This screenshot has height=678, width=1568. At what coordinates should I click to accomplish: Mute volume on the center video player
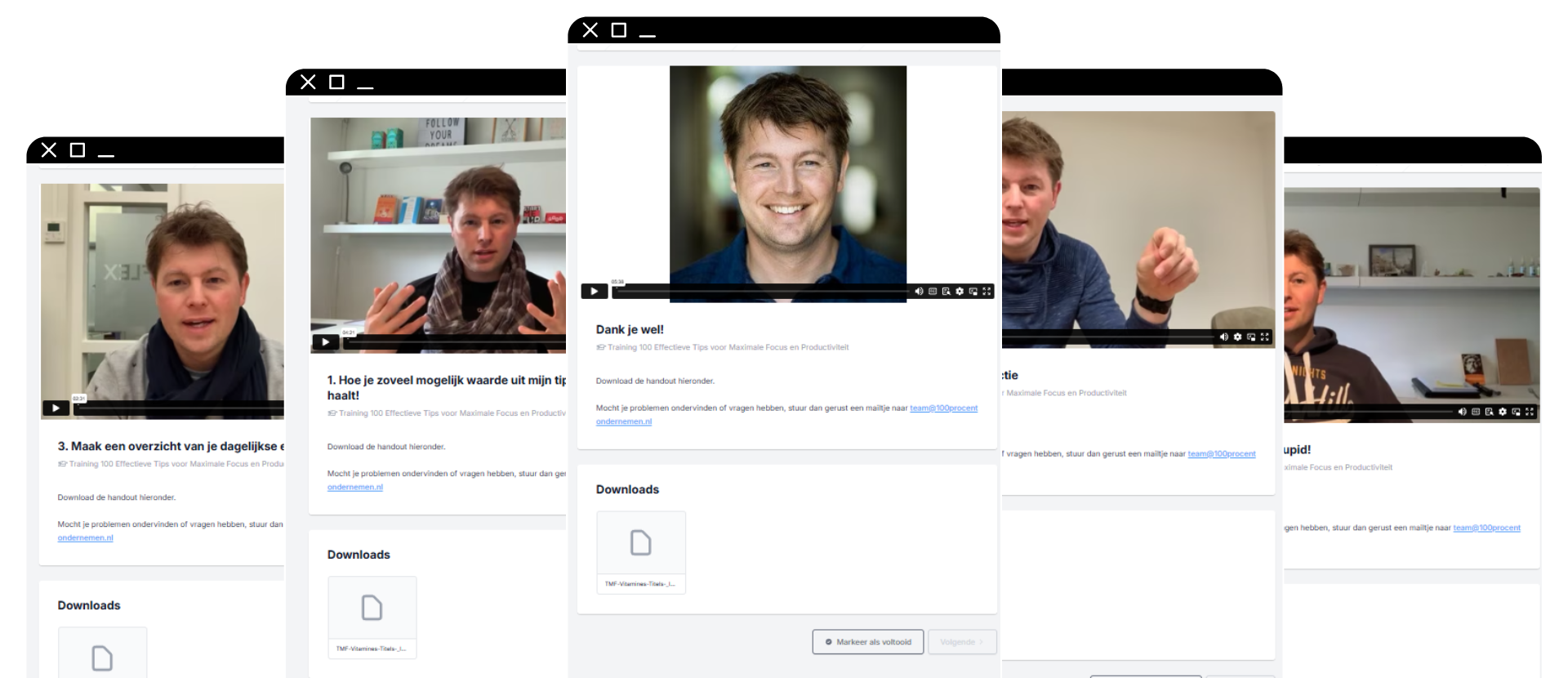coord(919,292)
